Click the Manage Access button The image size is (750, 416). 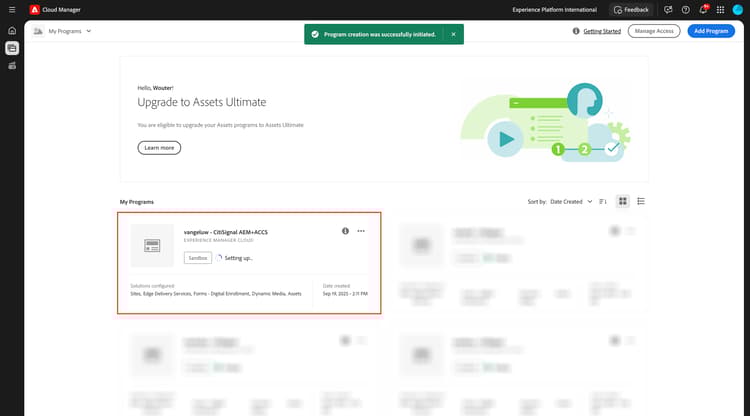click(654, 31)
